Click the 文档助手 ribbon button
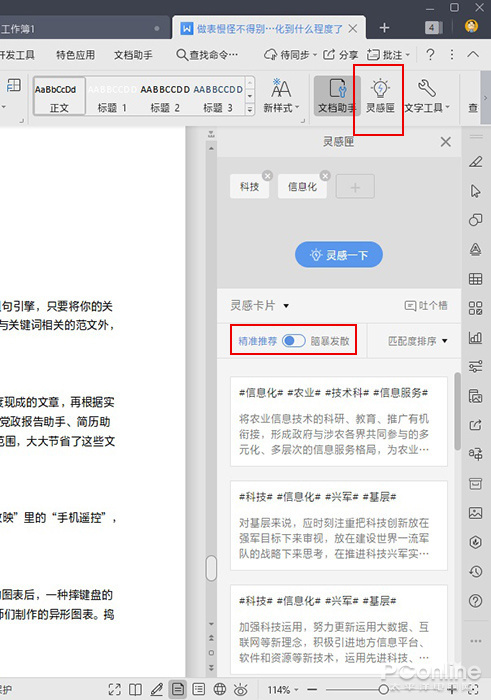Image resolution: width=491 pixels, height=700 pixels. pyautogui.click(x=337, y=95)
